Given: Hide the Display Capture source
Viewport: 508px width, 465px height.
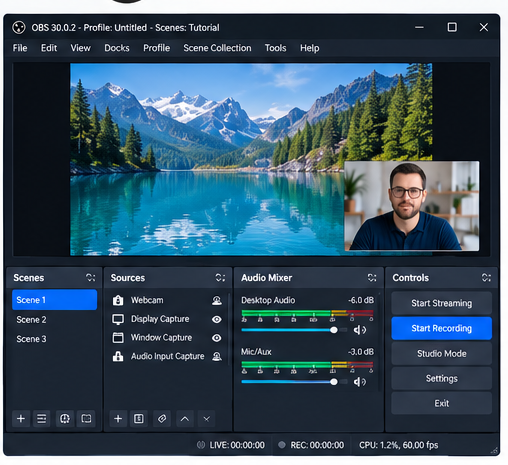Looking at the screenshot, I should point(217,319).
